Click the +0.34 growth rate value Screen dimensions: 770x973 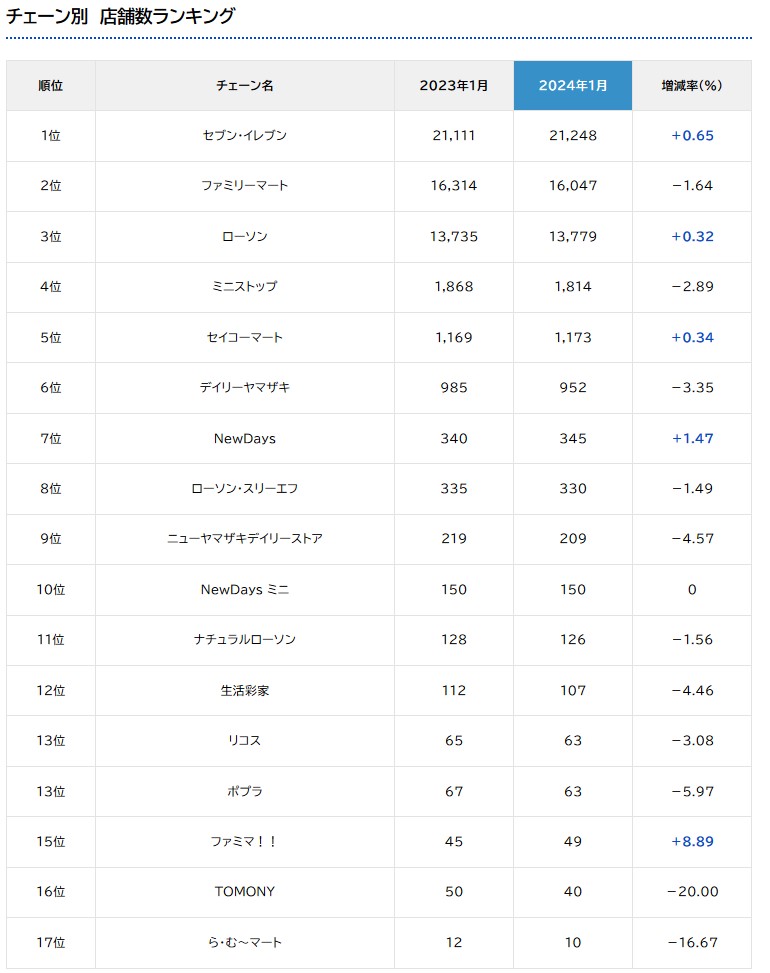692,338
